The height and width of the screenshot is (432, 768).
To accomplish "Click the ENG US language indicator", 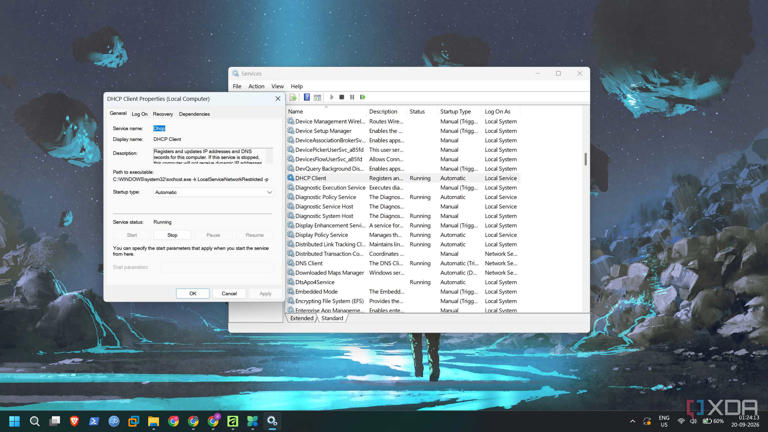I will pyautogui.click(x=664, y=421).
